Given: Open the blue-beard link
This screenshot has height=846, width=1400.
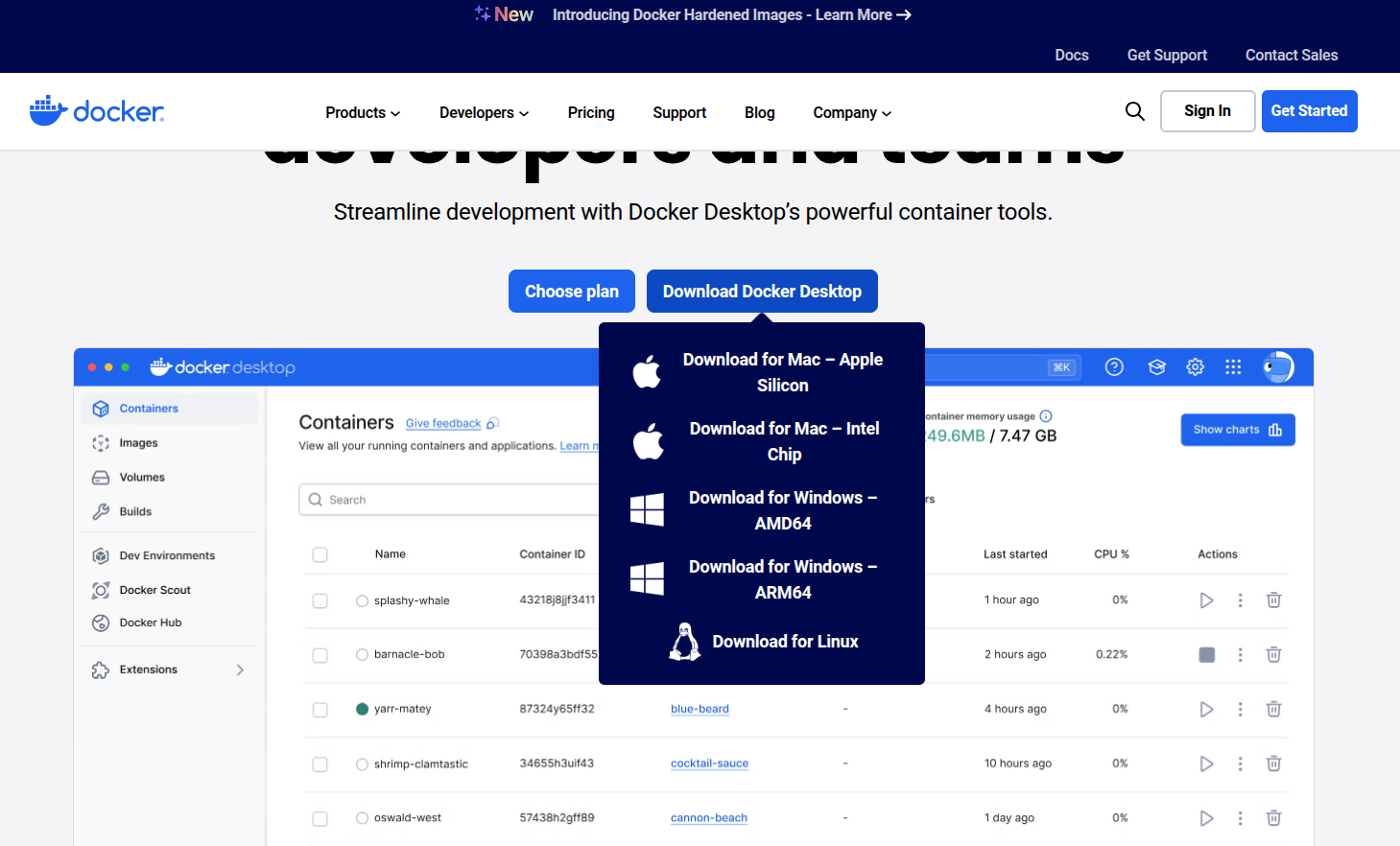Looking at the screenshot, I should 700,710.
